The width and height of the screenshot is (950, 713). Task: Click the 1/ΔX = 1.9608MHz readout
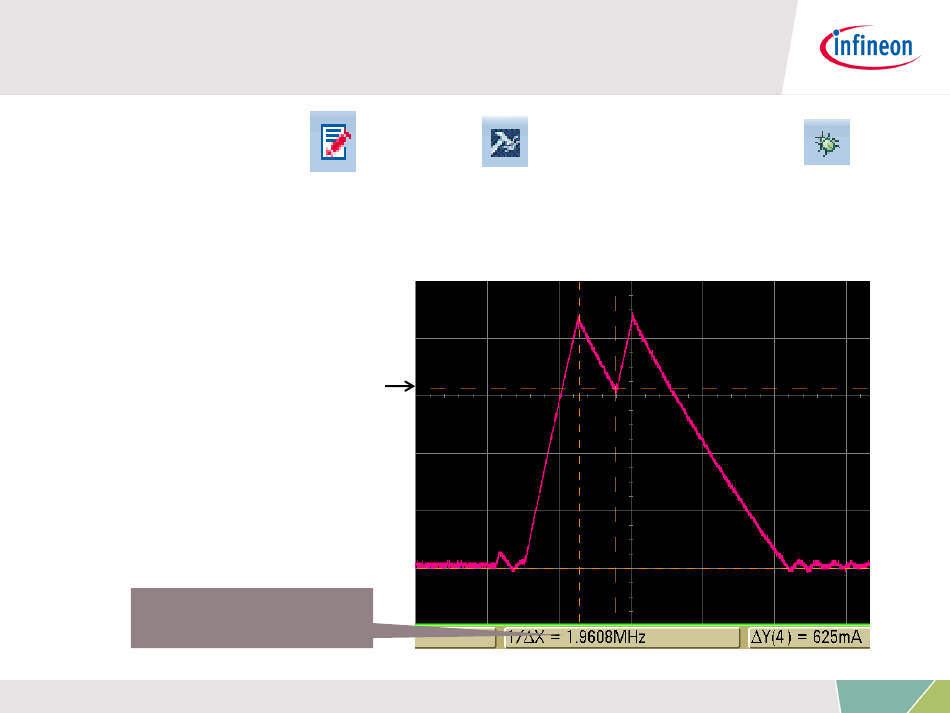(622, 637)
